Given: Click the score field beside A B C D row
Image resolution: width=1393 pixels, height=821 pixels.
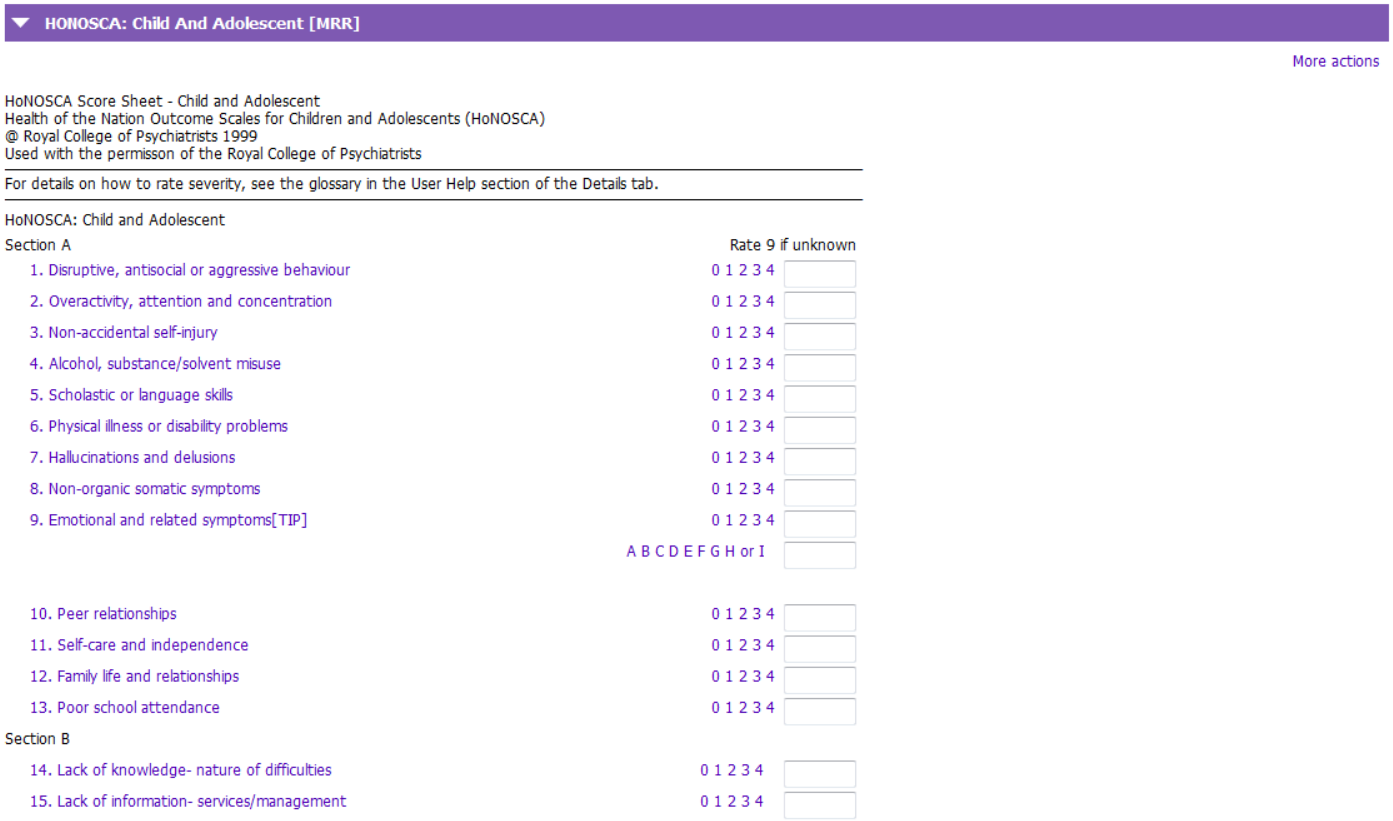Looking at the screenshot, I should (x=819, y=554).
